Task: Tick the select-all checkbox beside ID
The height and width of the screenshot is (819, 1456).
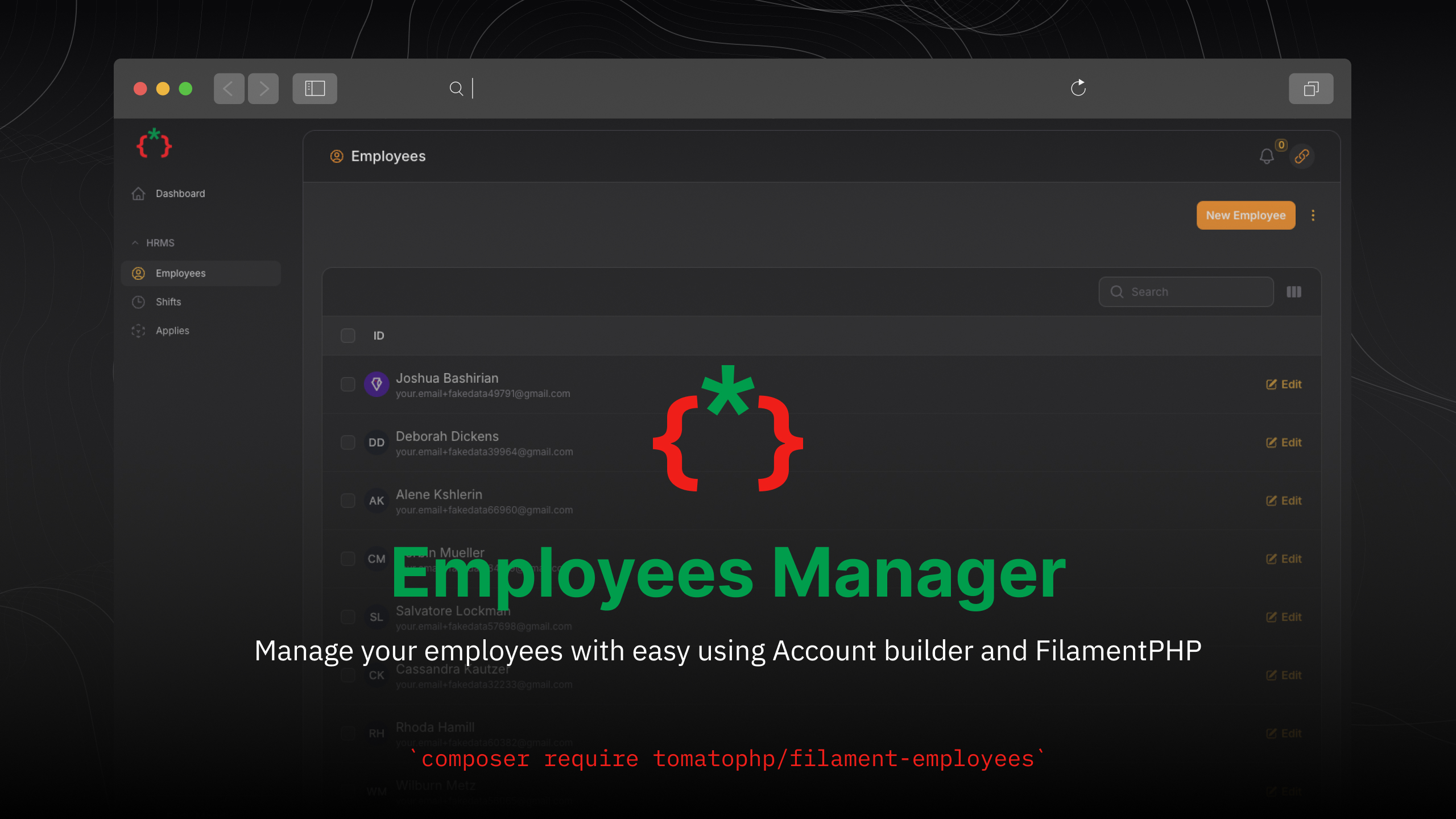Action: (x=348, y=336)
